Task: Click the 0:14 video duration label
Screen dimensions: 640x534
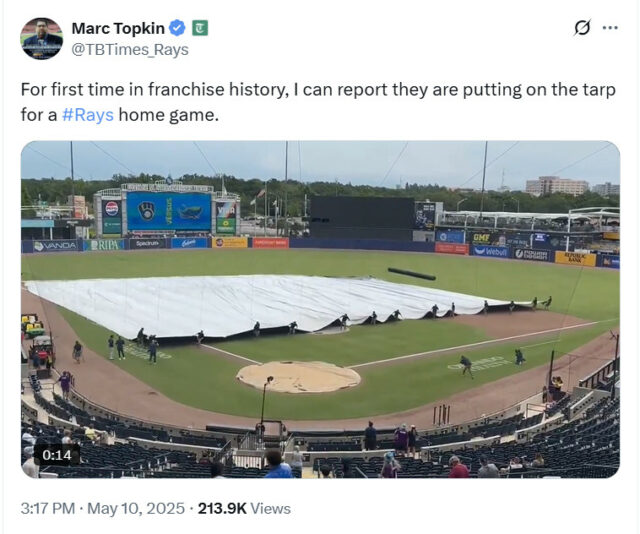Action: click(x=57, y=455)
